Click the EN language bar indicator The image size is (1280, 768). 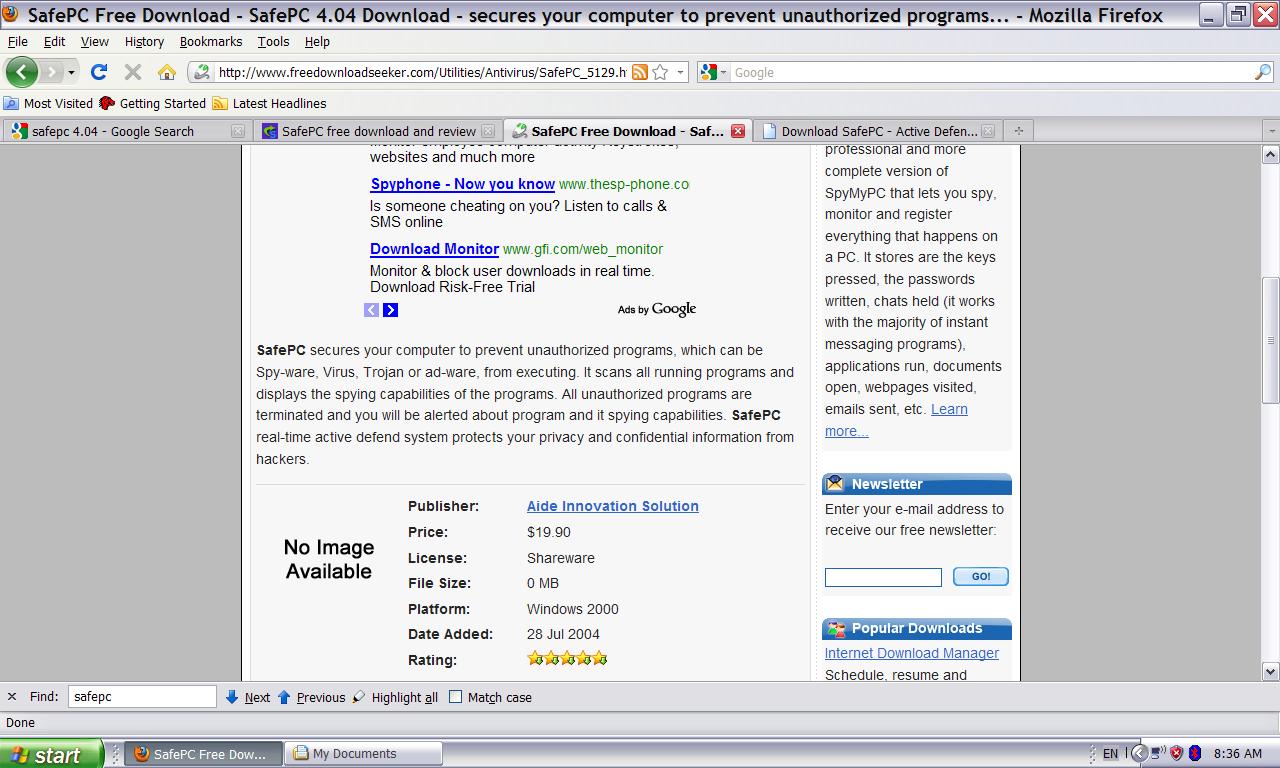(1111, 754)
